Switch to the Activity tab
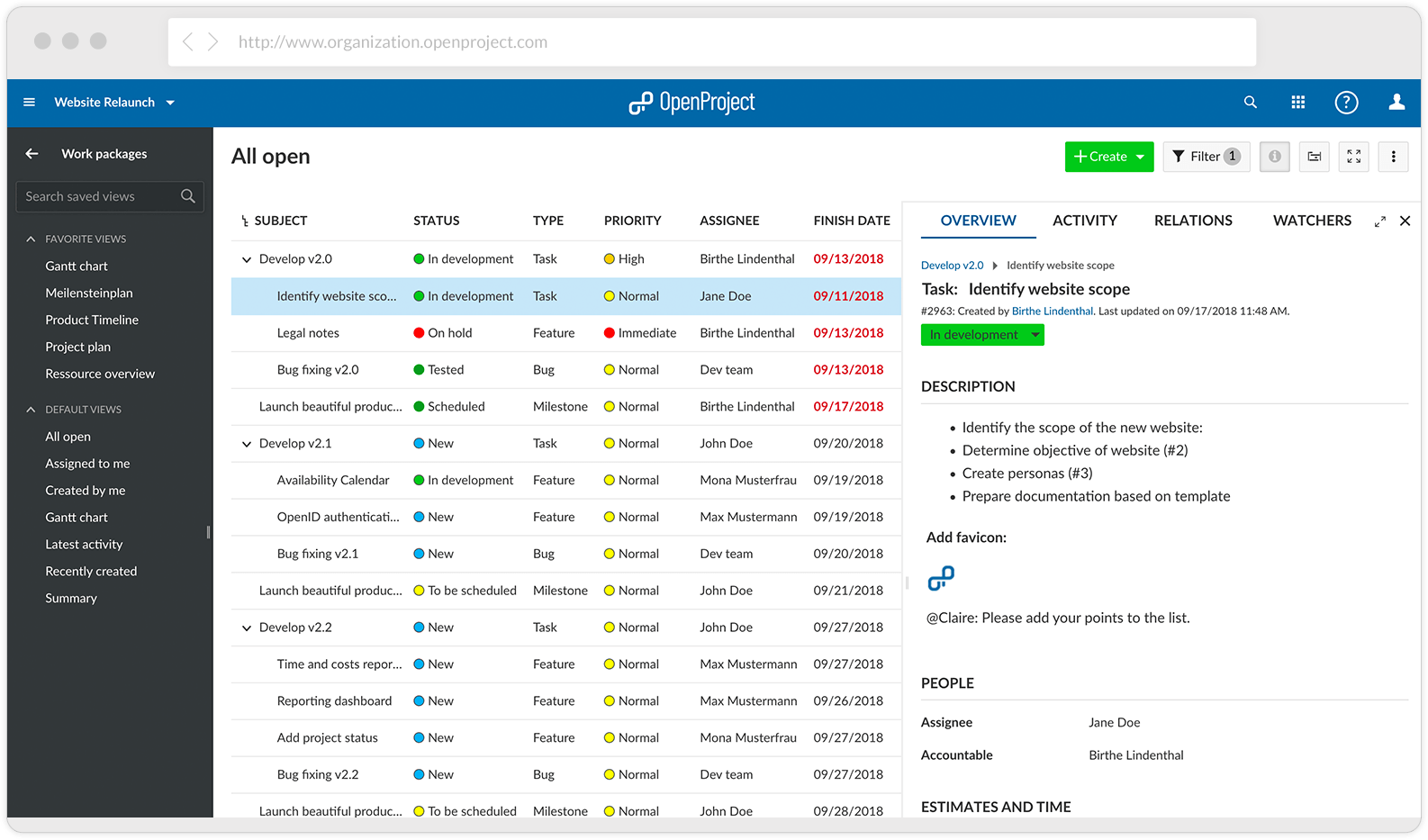 coord(1084,221)
